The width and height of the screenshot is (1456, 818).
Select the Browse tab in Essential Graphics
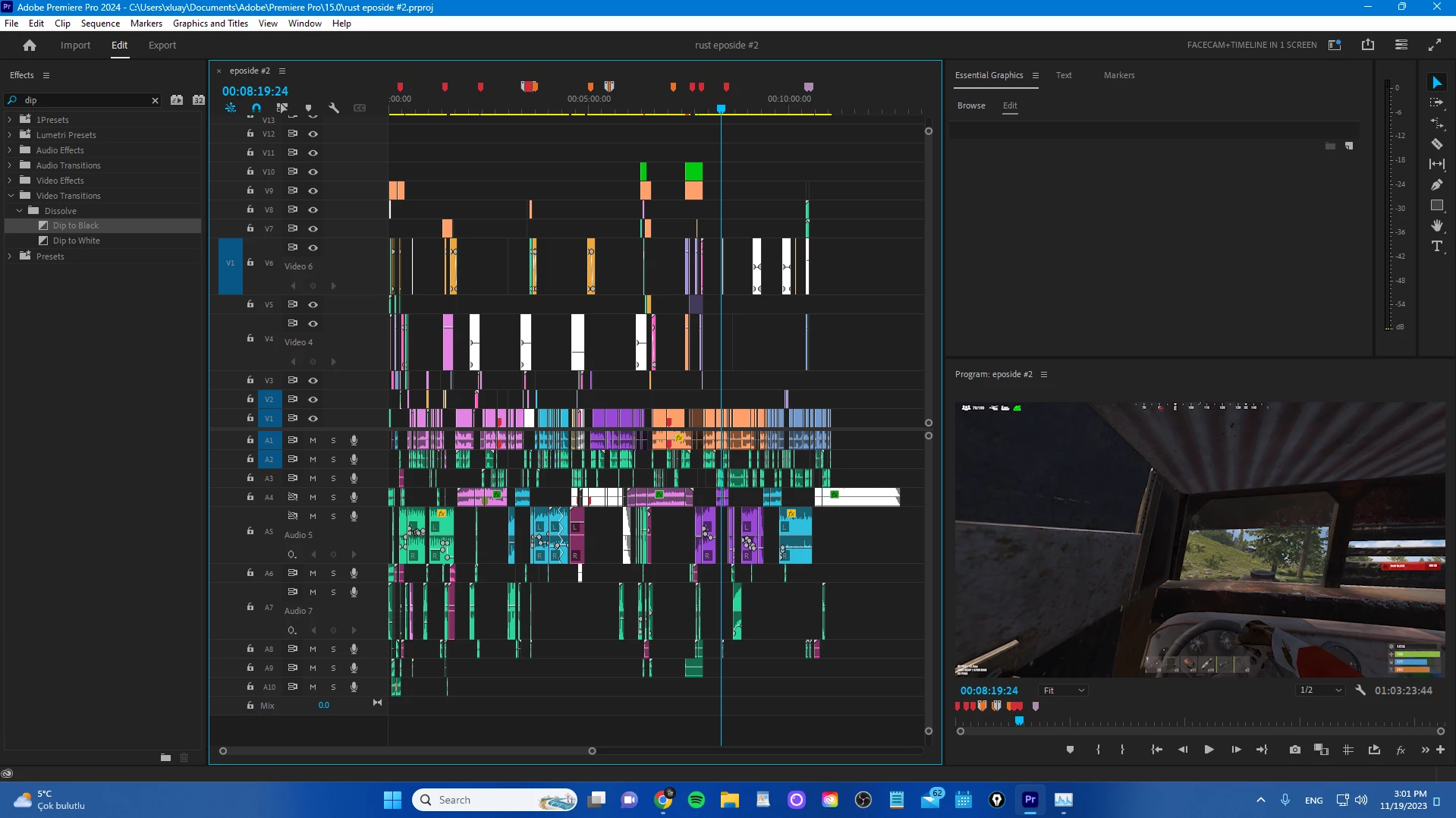coord(971,105)
